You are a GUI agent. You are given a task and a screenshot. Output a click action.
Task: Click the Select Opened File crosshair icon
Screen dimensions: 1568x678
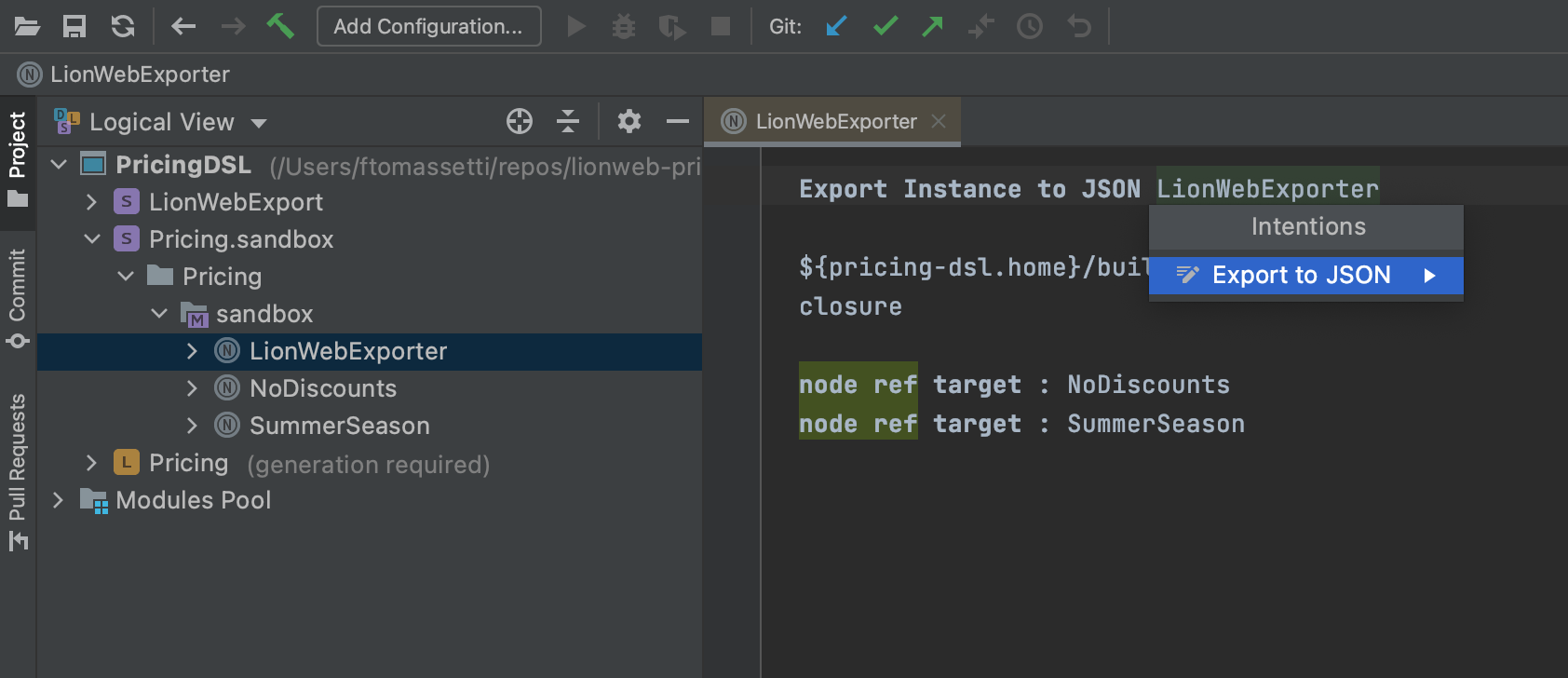520,121
